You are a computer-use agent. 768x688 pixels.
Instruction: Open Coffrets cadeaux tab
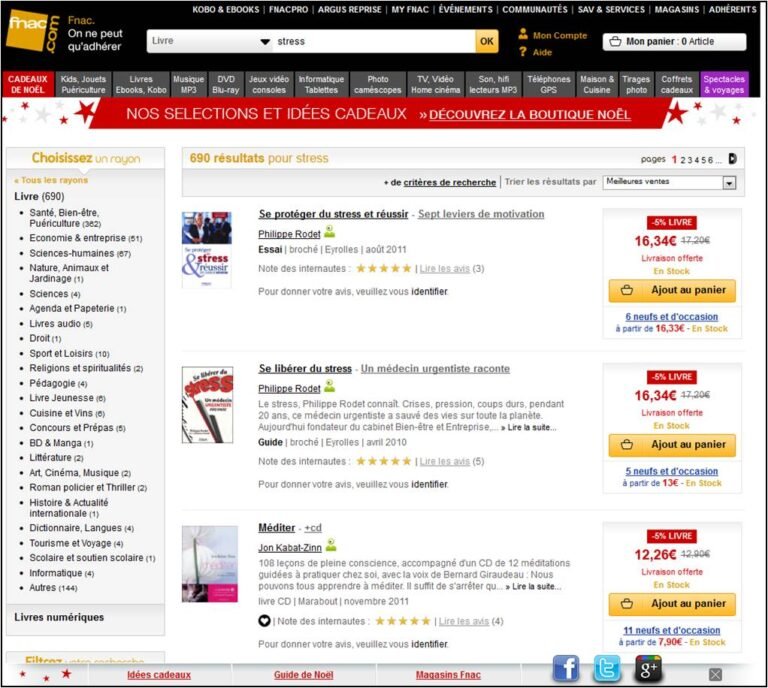(x=676, y=84)
